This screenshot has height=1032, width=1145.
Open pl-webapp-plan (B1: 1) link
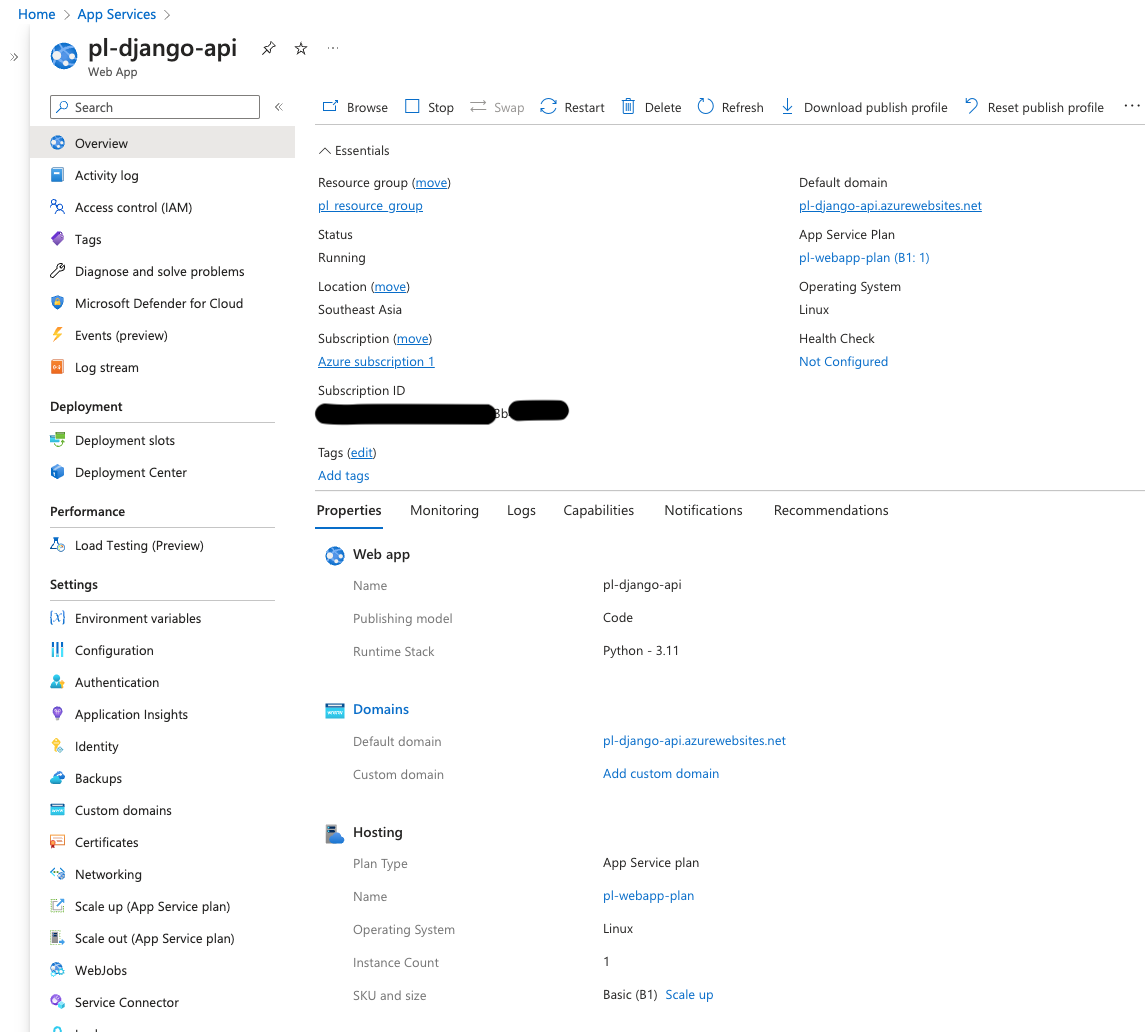point(864,258)
